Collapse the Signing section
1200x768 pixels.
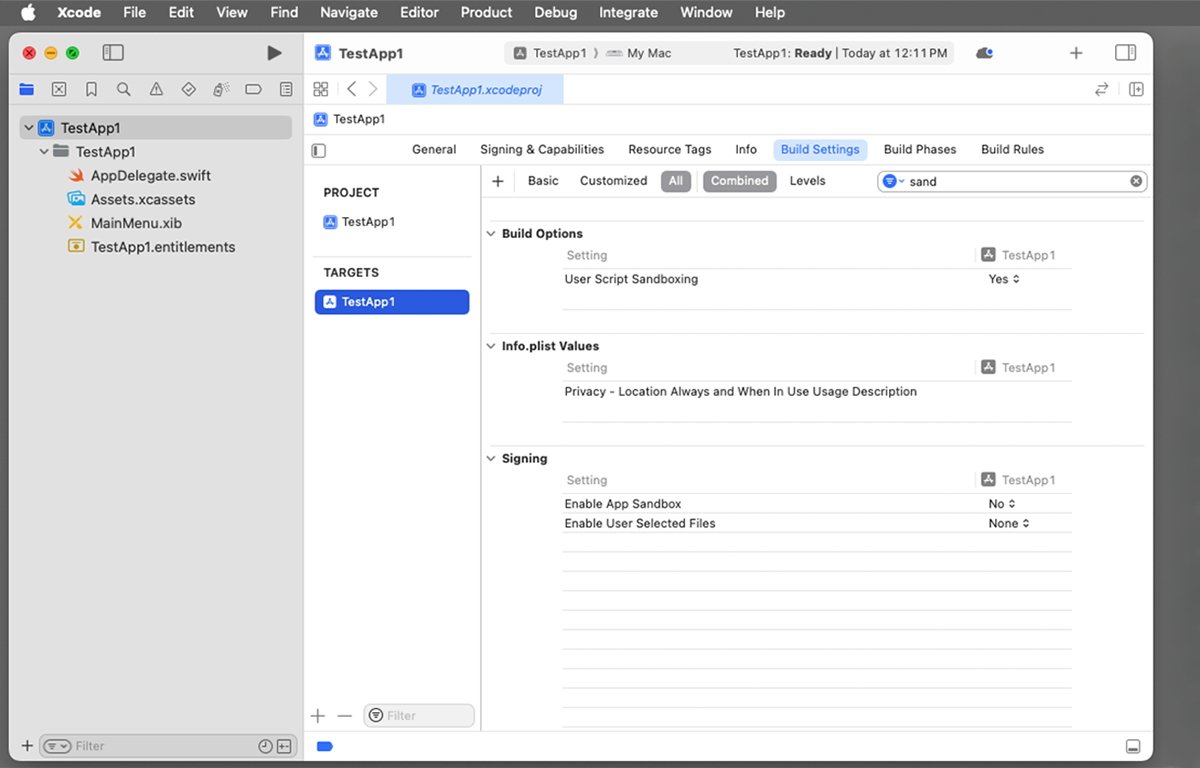coord(490,458)
